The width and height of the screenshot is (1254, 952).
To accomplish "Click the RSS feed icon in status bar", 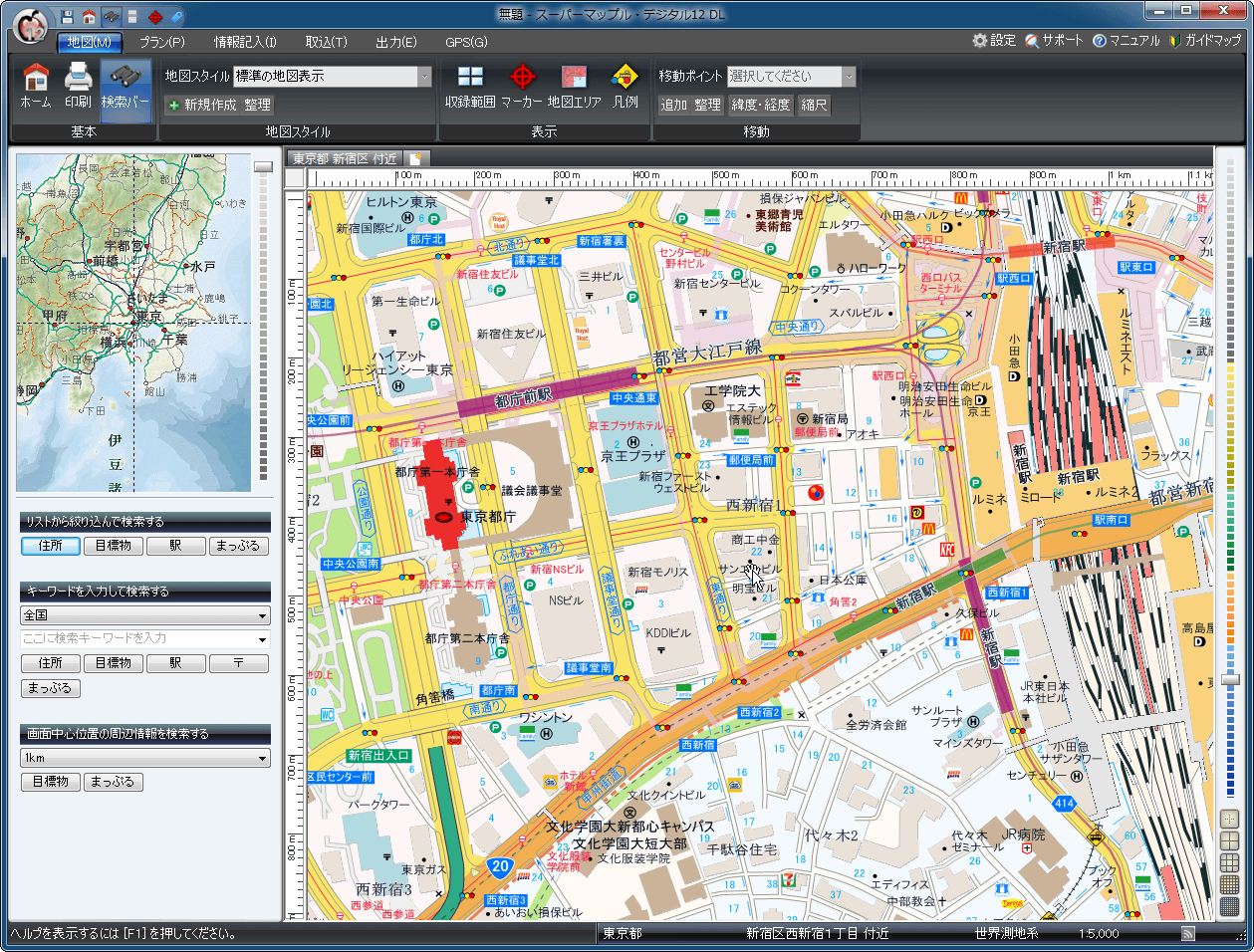I will (x=1188, y=933).
